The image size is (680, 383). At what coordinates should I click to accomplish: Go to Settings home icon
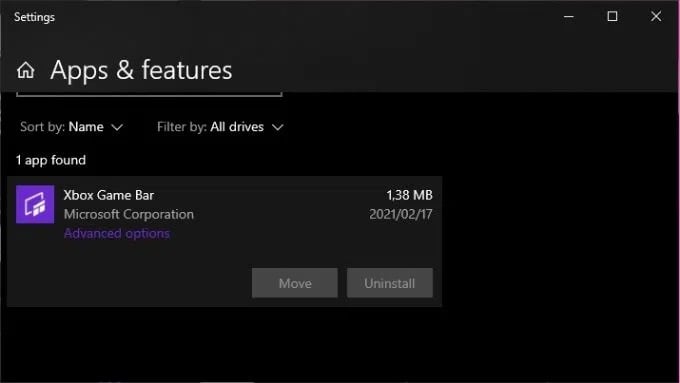coord(26,70)
